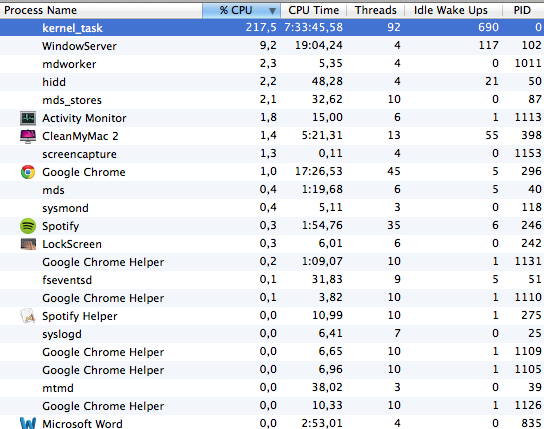Select the CleanMyMac 2 process name
This screenshot has height=429, width=544.
(x=80, y=136)
